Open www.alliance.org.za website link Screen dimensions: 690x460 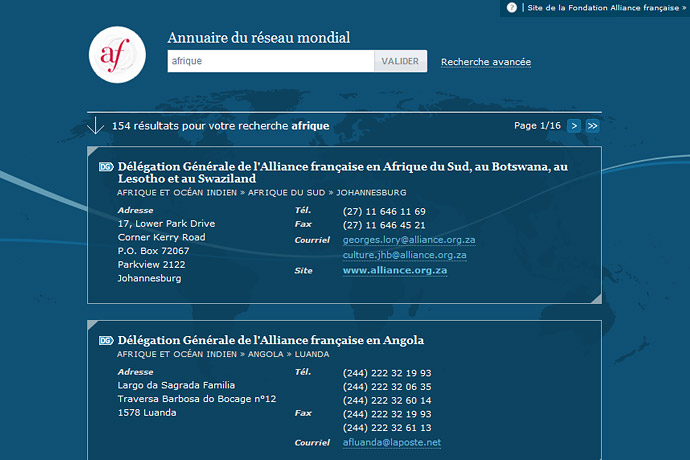coord(395,270)
